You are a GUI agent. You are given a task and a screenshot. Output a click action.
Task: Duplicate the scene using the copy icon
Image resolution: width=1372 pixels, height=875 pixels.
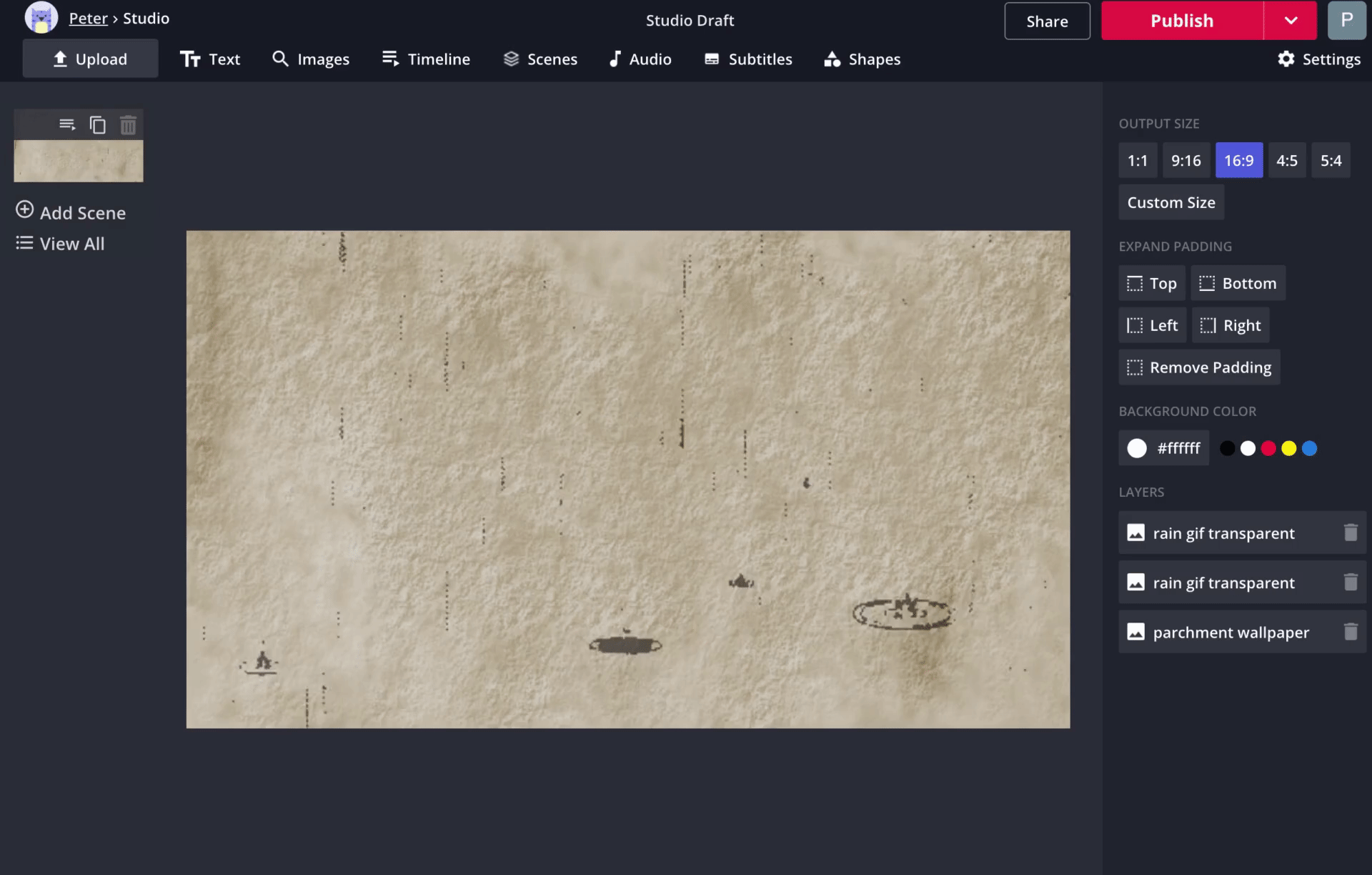(98, 125)
